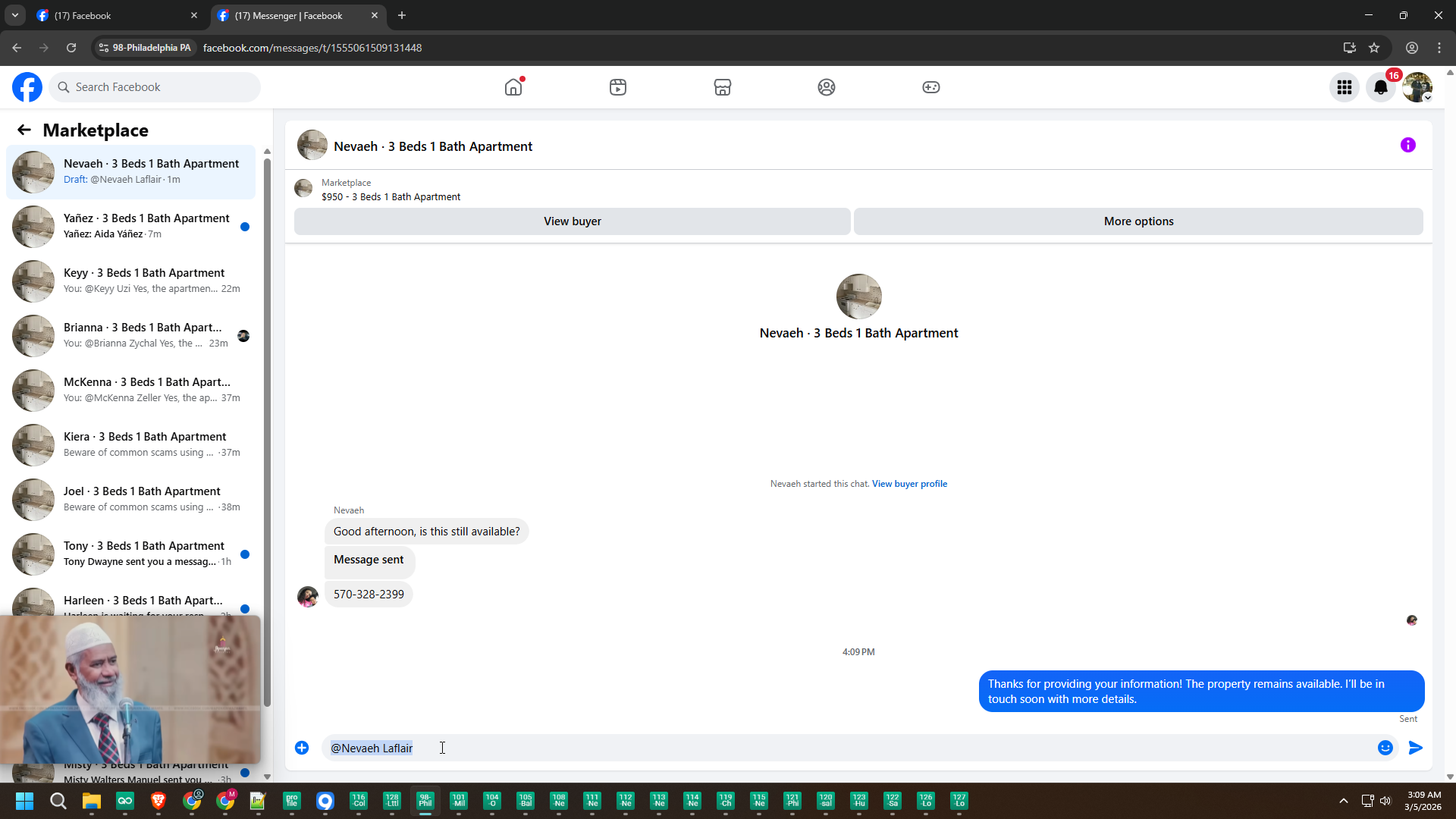This screenshot has height=819, width=1456.
Task: Open the McKenna apartment conversation
Action: [x=130, y=391]
